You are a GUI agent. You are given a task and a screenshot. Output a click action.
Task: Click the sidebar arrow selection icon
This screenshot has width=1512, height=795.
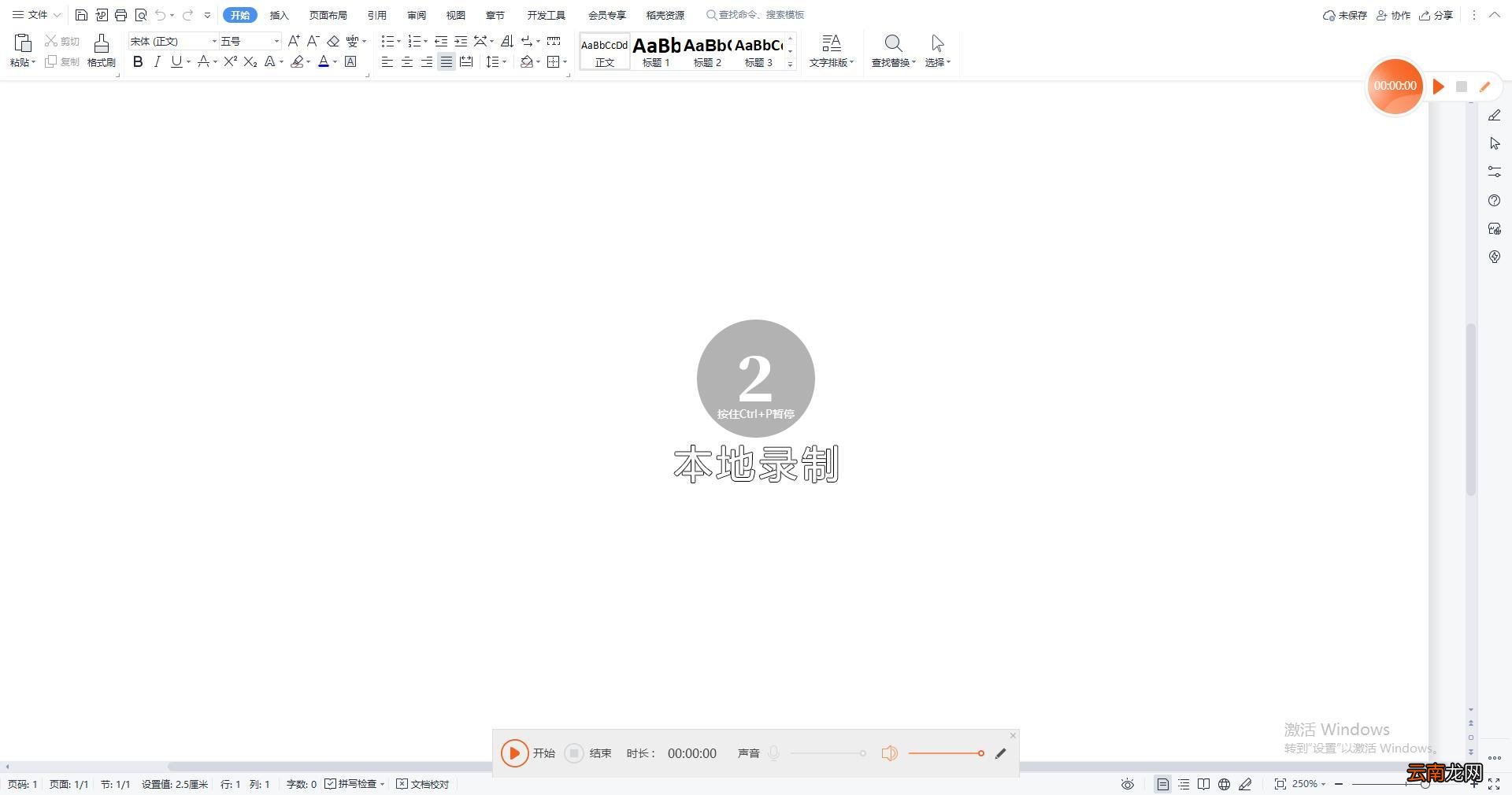pos(1495,143)
